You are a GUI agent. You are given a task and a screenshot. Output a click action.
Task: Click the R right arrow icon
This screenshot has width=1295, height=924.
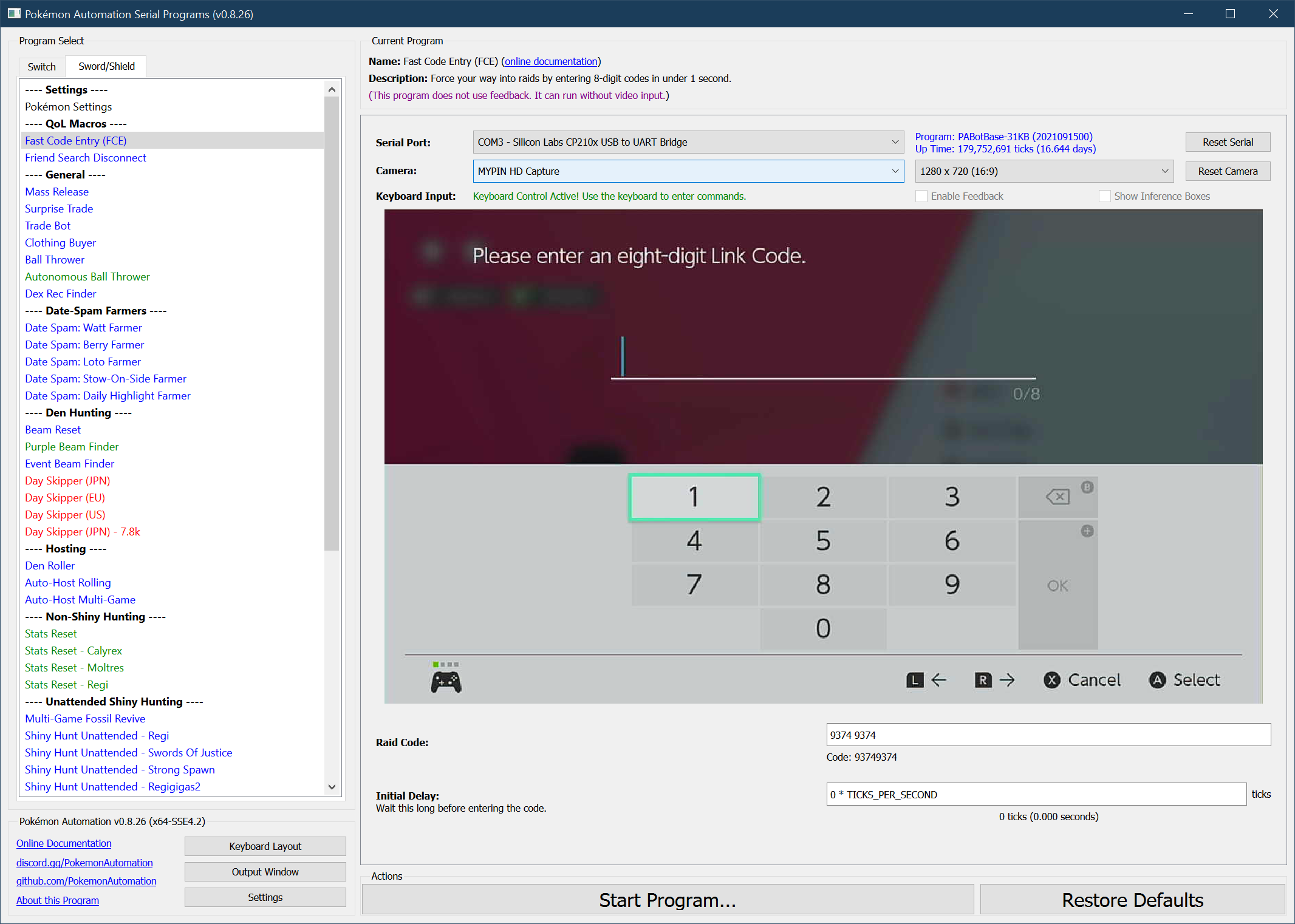[983, 680]
